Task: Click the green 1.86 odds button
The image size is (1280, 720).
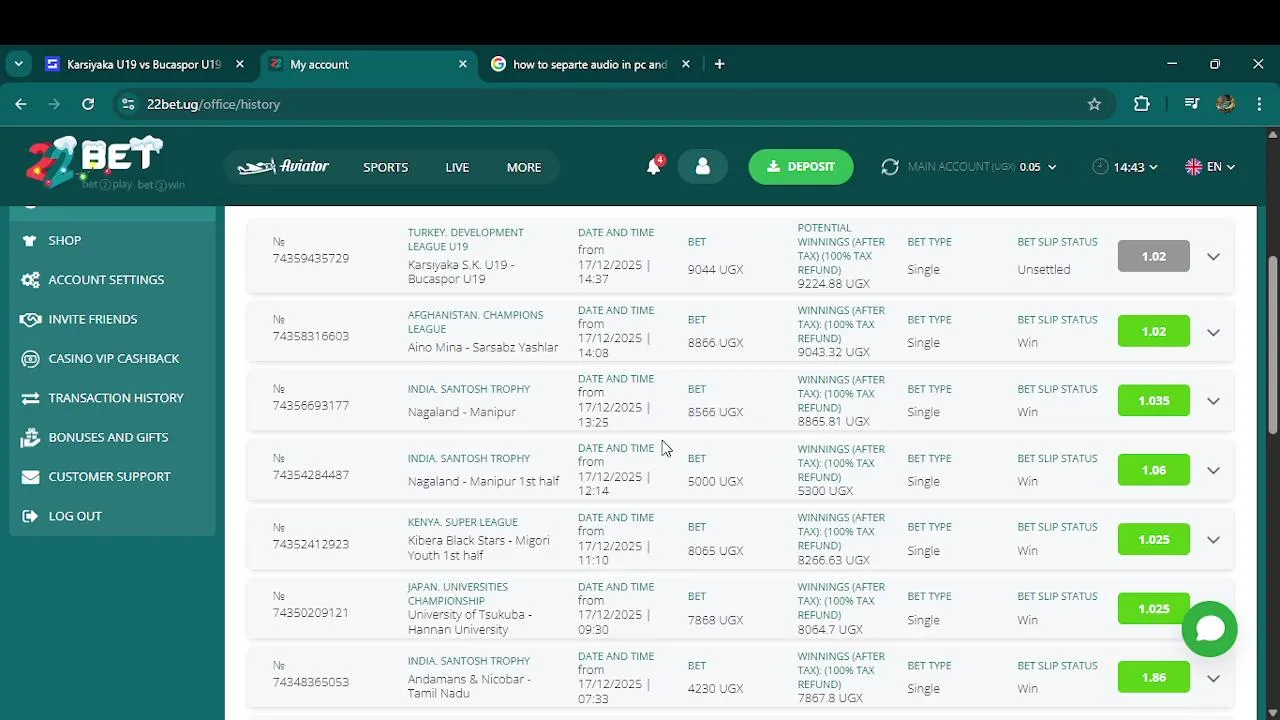Action: pyautogui.click(x=1154, y=678)
